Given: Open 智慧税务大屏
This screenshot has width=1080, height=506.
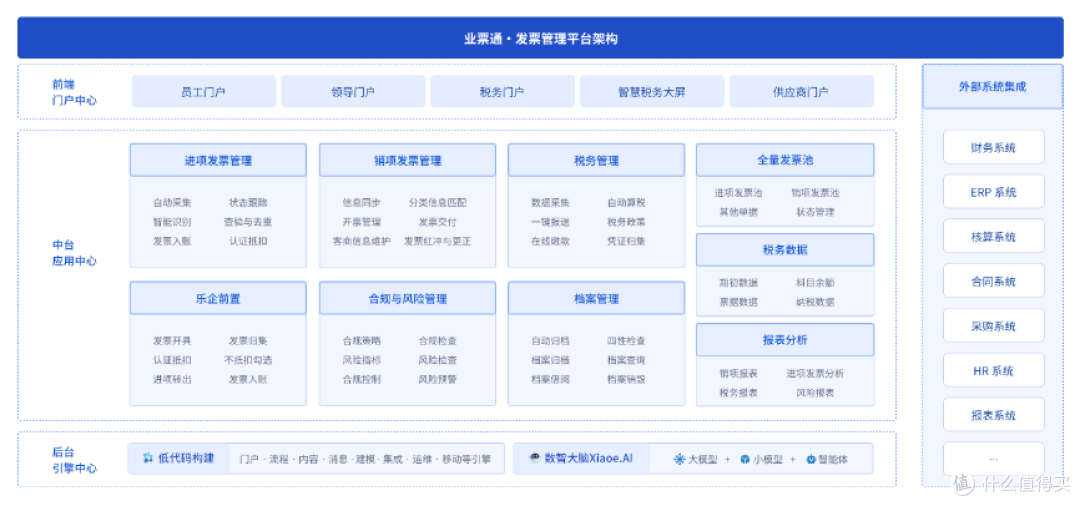Looking at the screenshot, I should 652,92.
